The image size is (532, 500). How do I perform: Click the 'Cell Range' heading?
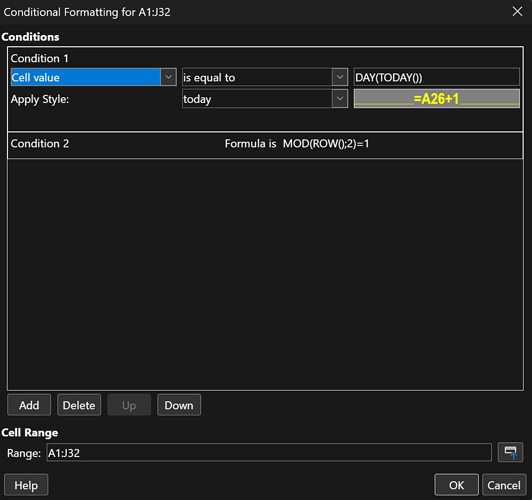30,432
